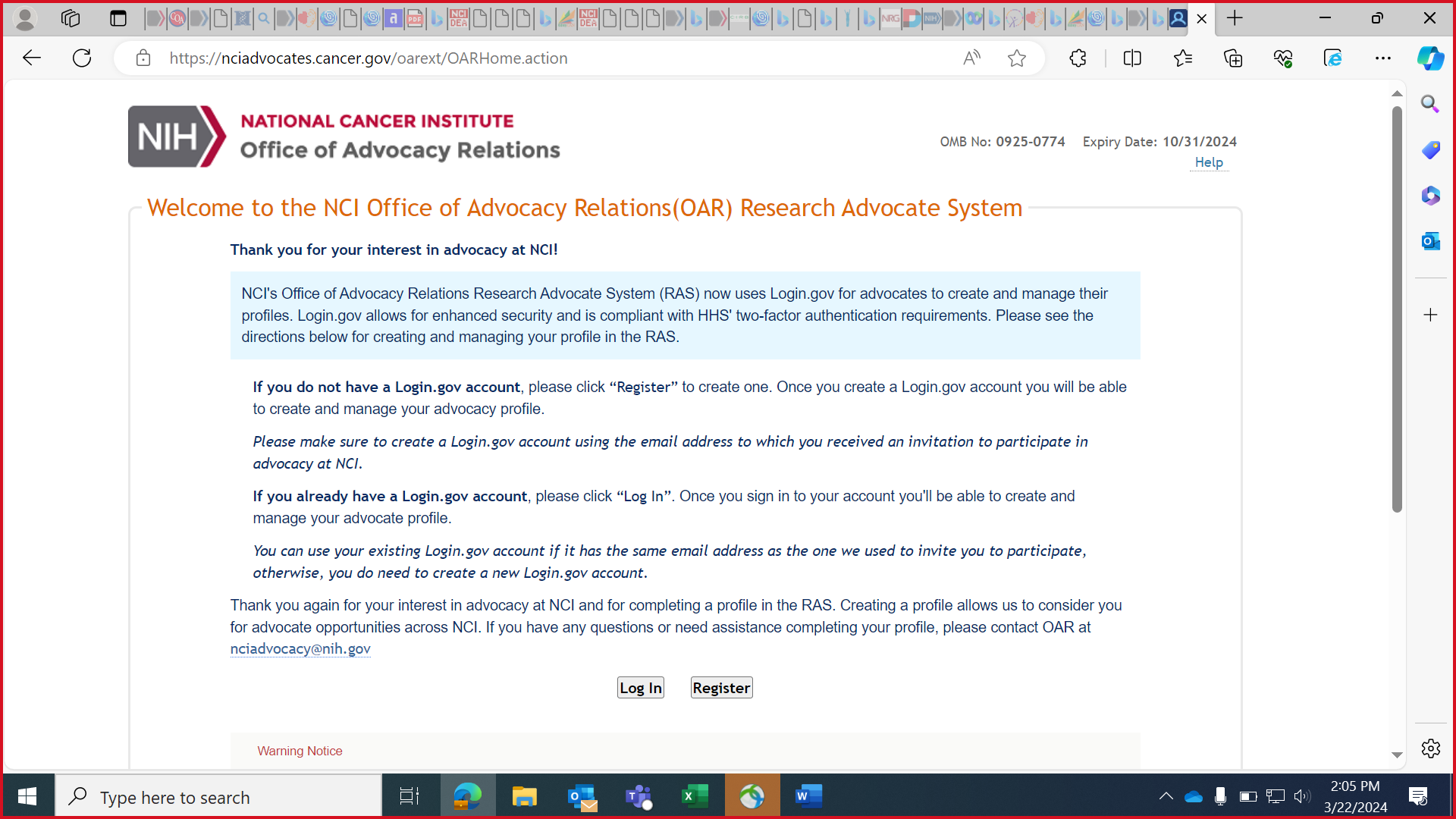Click the Back navigation arrow
Viewport: 1456px width, 819px height.
(32, 58)
